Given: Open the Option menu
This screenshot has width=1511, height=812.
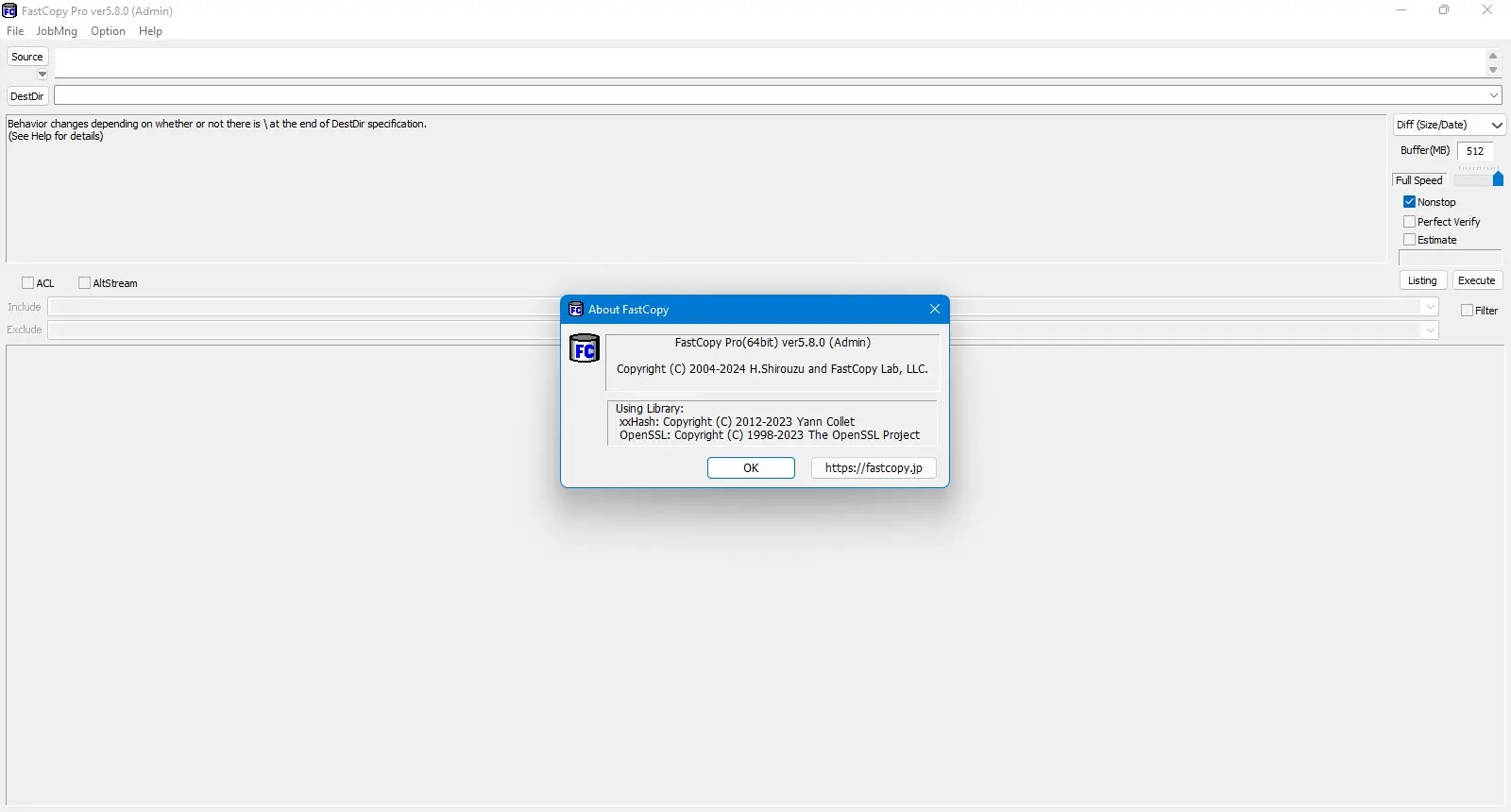Looking at the screenshot, I should [108, 31].
